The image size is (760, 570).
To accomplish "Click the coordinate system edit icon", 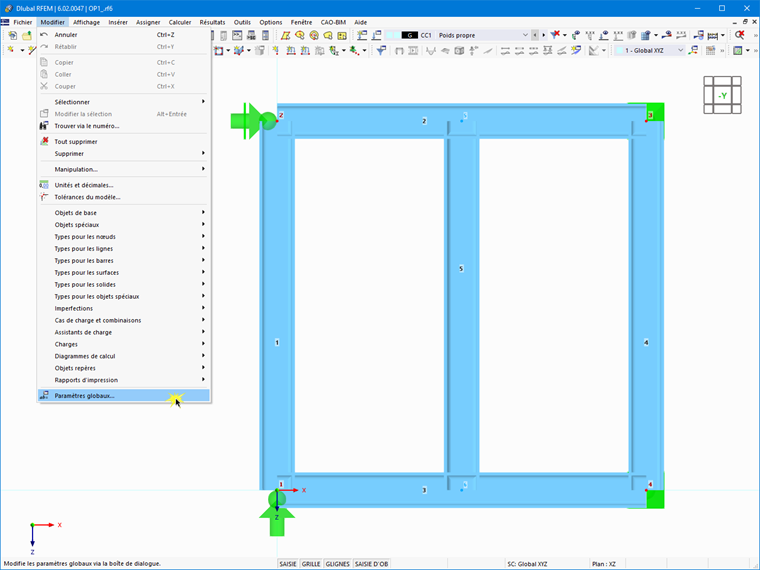I will click(694, 50).
